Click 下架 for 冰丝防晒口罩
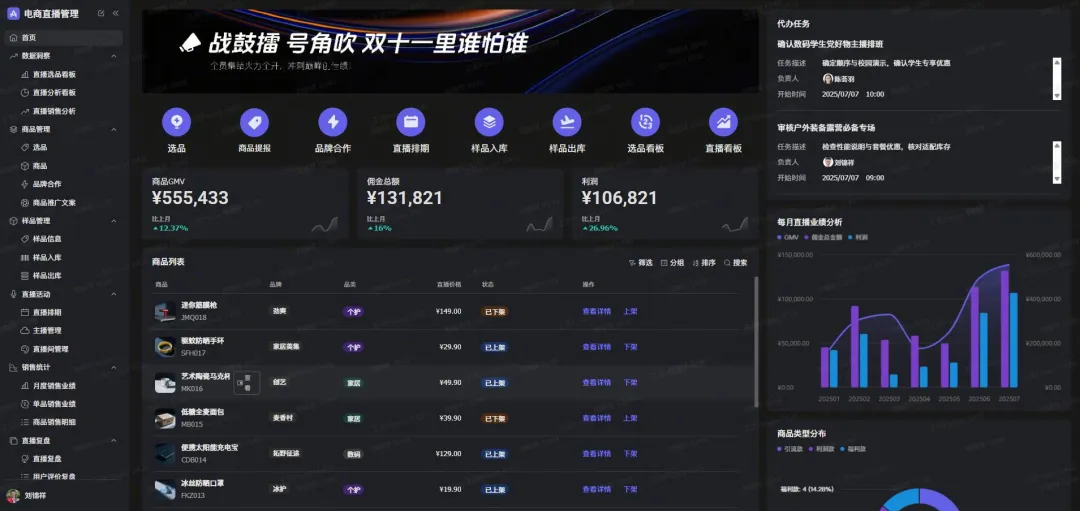The width and height of the screenshot is (1080, 511). pyautogui.click(x=630, y=490)
